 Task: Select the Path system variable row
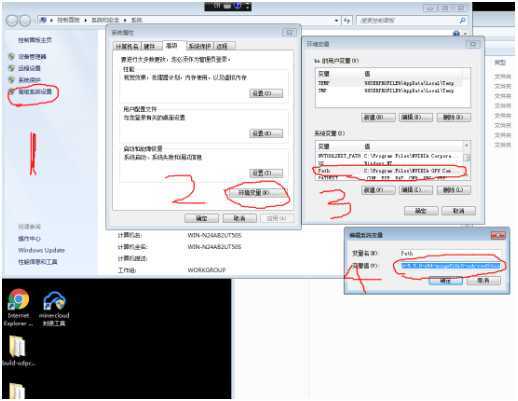(x=390, y=171)
